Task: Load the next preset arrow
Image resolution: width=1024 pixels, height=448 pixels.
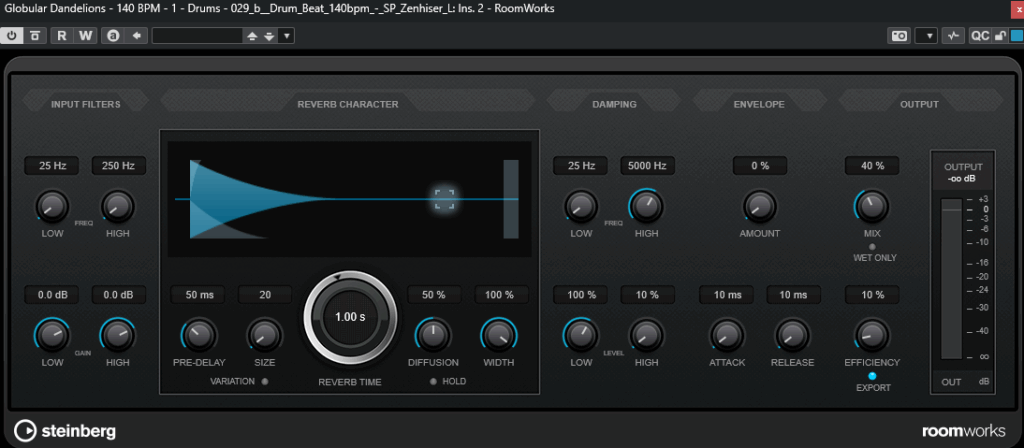Action: click(x=269, y=36)
